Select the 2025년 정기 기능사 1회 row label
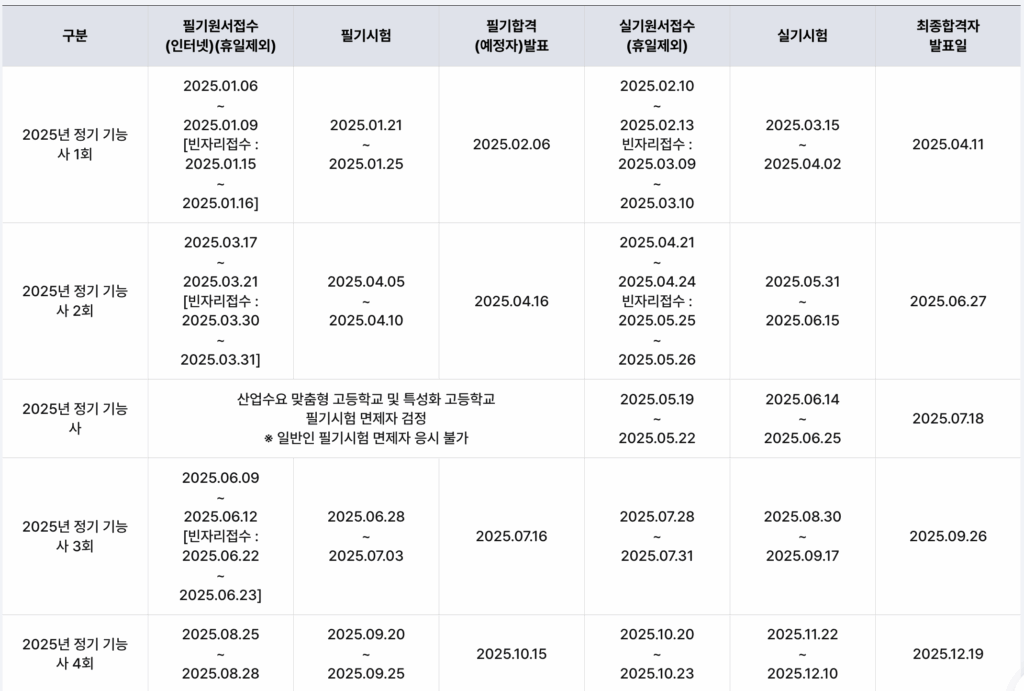The image size is (1024, 691). pos(74,144)
